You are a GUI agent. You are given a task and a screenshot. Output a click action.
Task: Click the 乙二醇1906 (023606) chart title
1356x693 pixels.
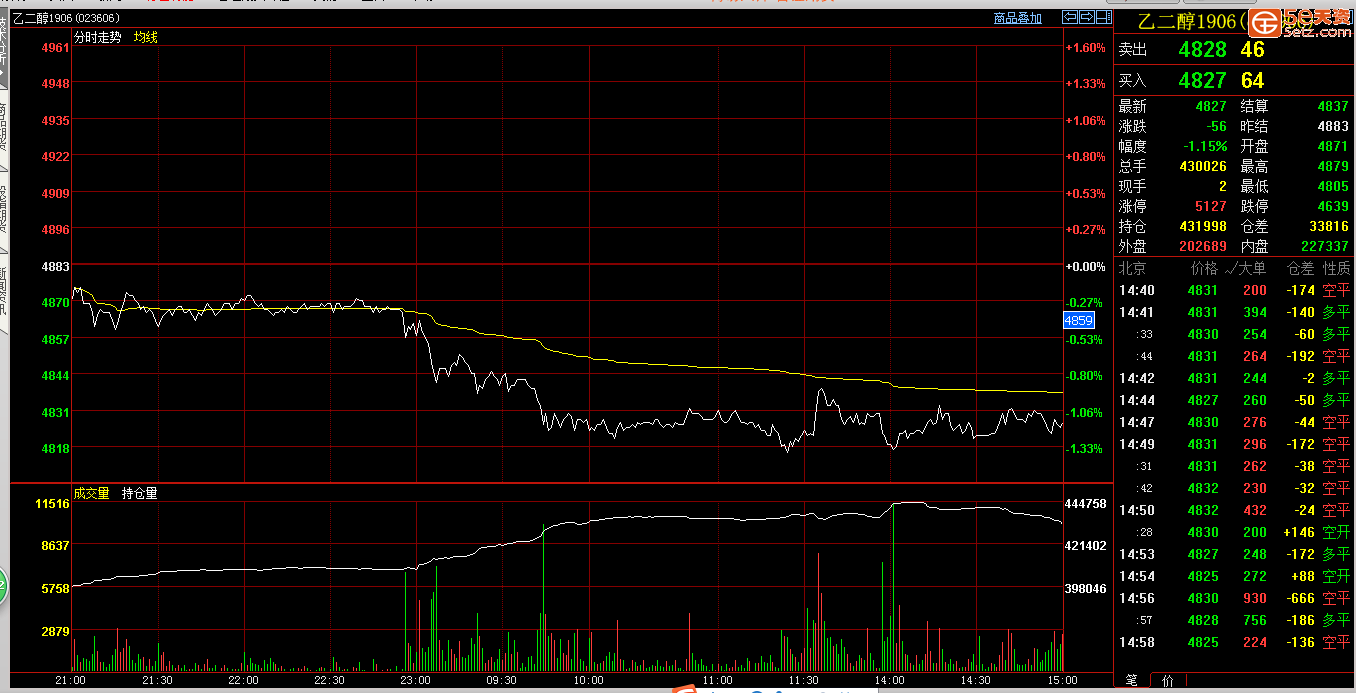coord(67,18)
